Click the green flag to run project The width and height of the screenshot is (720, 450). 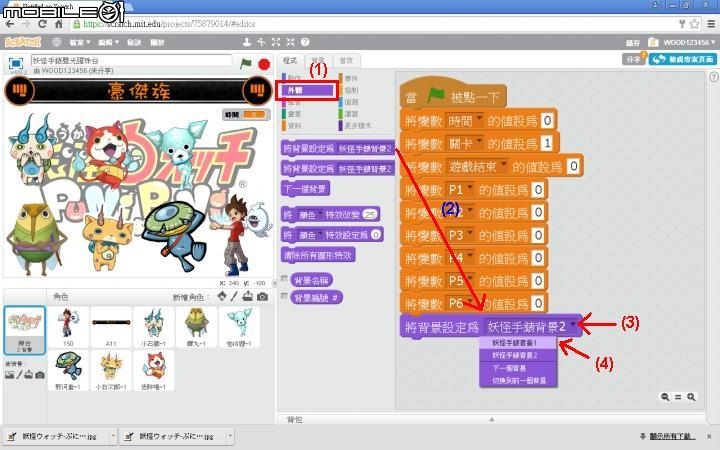246,63
